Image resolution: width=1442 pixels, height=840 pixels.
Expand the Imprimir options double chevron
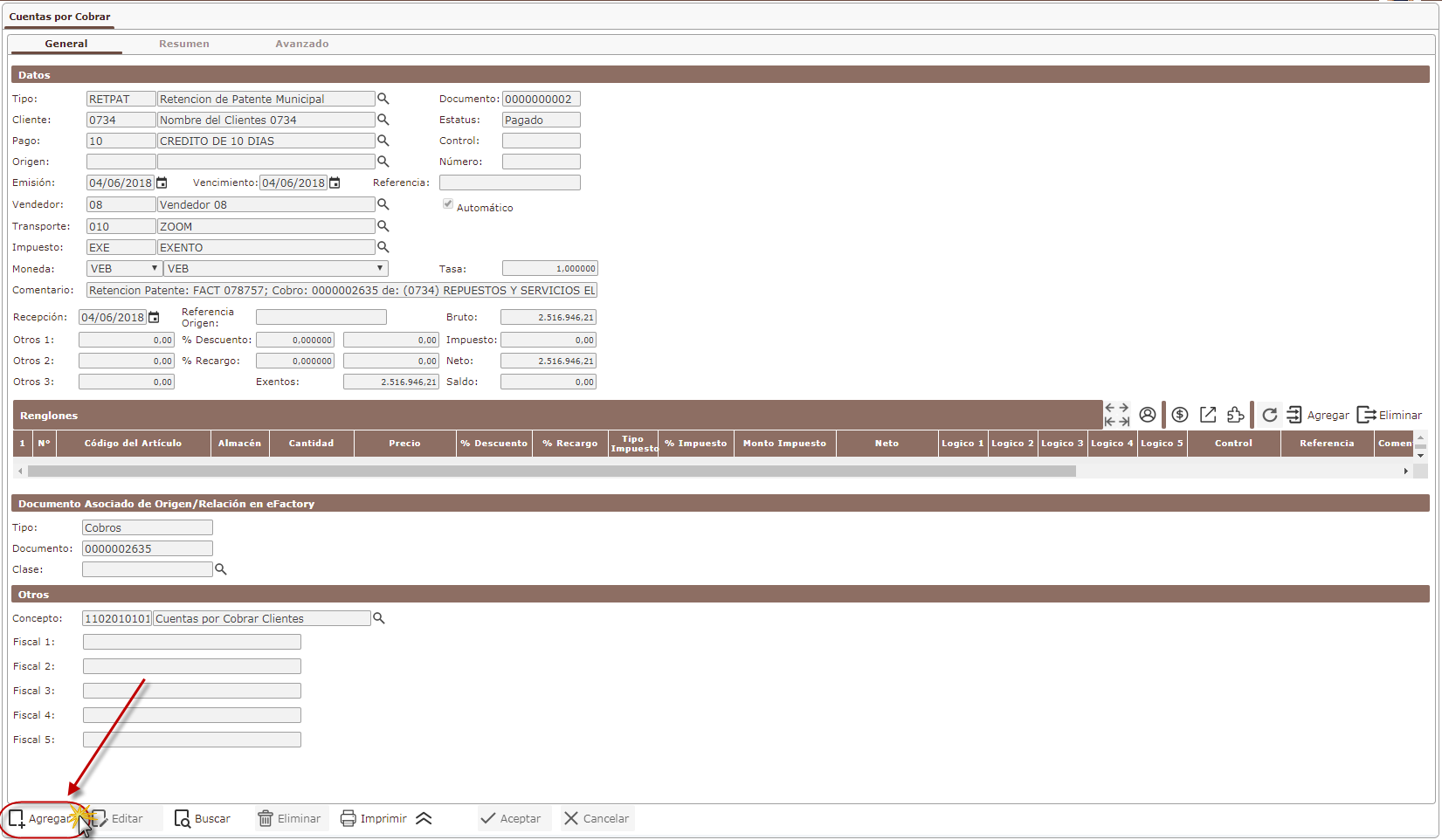(424, 818)
